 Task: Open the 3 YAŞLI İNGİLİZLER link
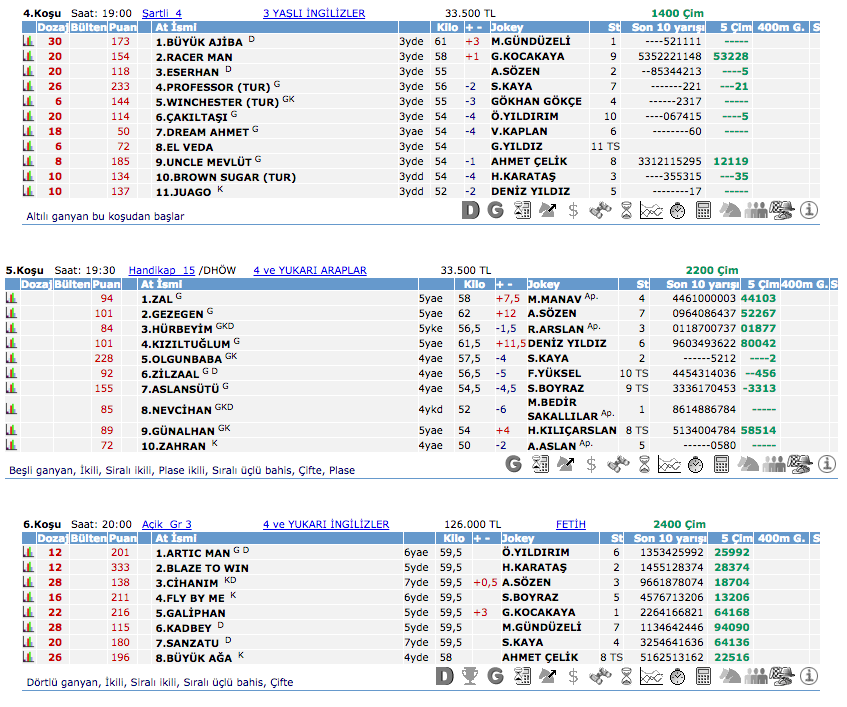(x=313, y=14)
